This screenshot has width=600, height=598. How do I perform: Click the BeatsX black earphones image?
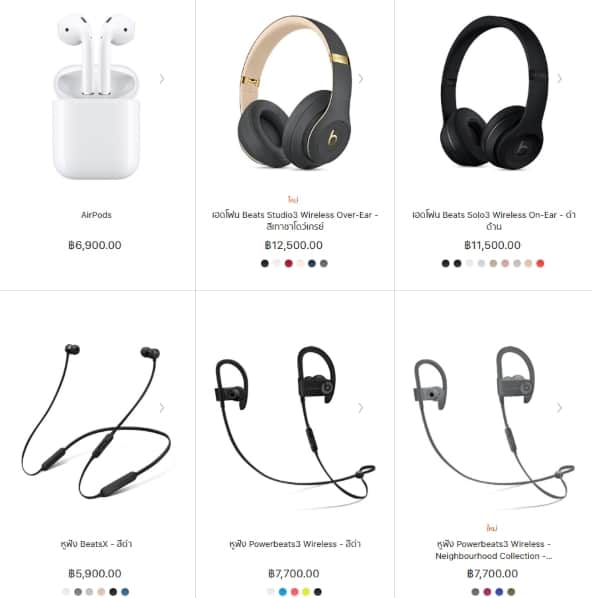point(96,421)
